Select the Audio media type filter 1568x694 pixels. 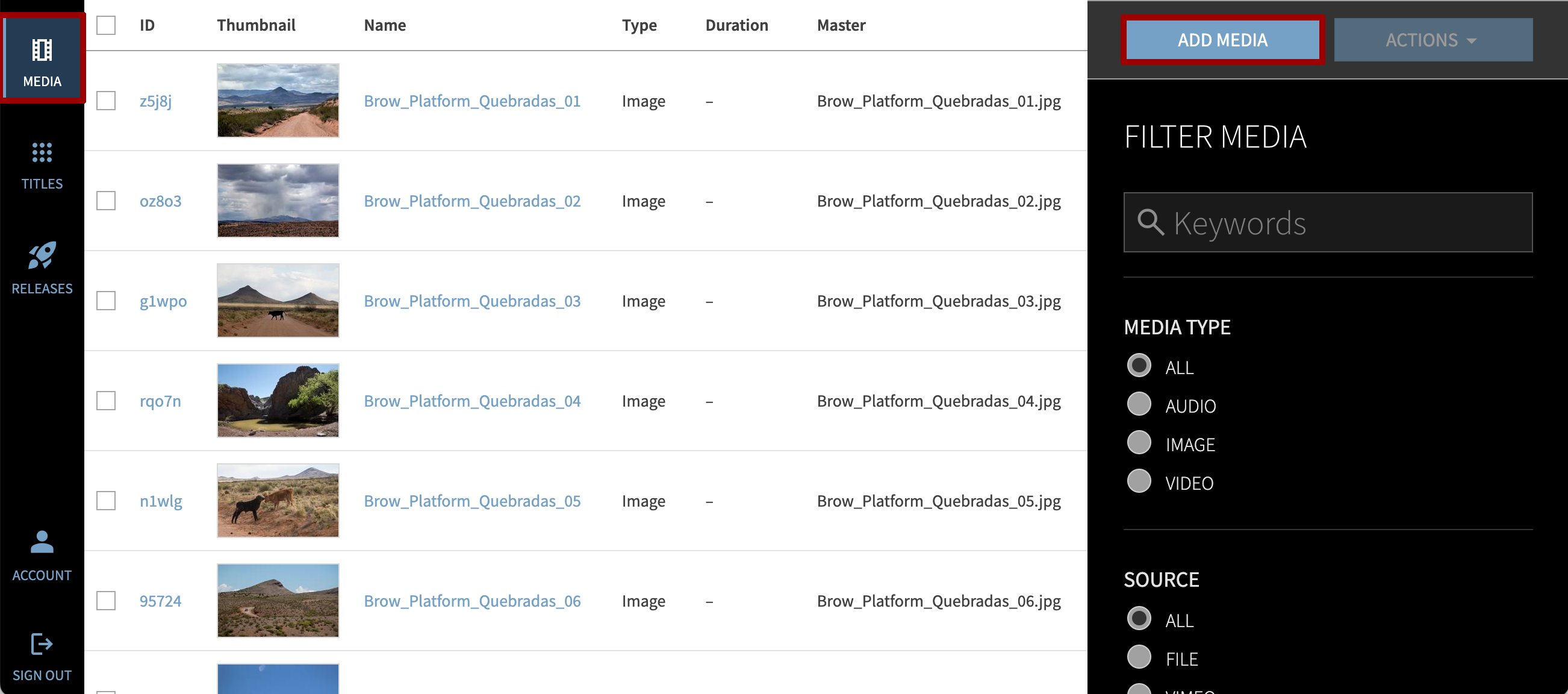(1139, 404)
